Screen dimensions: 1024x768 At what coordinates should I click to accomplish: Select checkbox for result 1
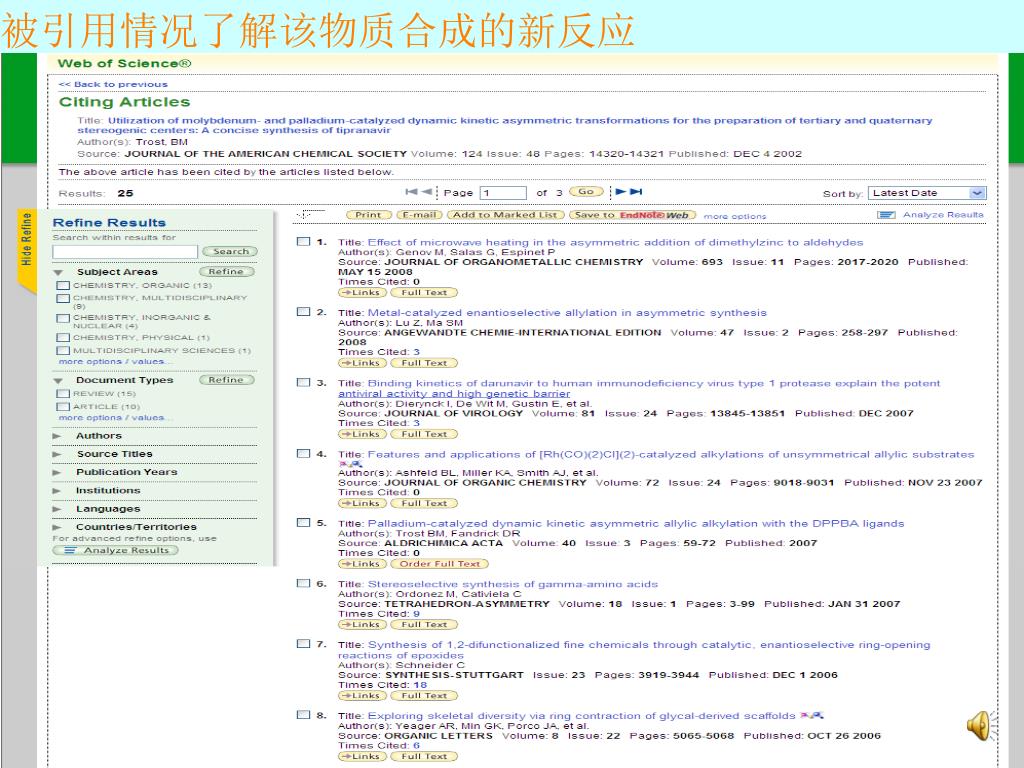[x=304, y=242]
